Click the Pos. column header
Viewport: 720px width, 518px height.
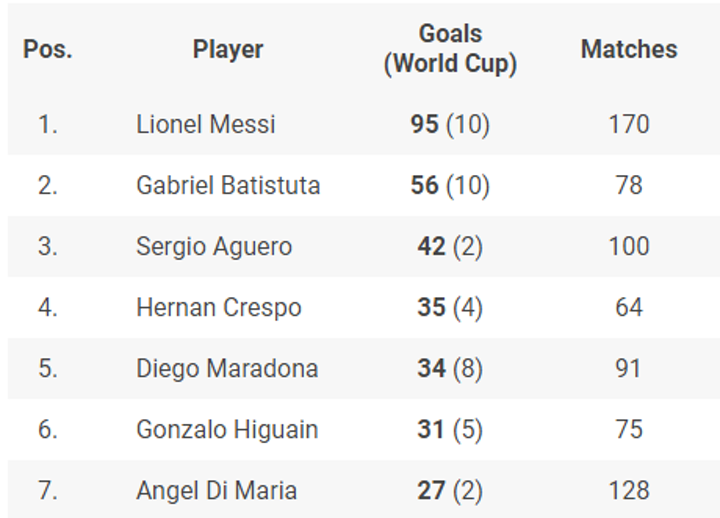click(x=48, y=49)
